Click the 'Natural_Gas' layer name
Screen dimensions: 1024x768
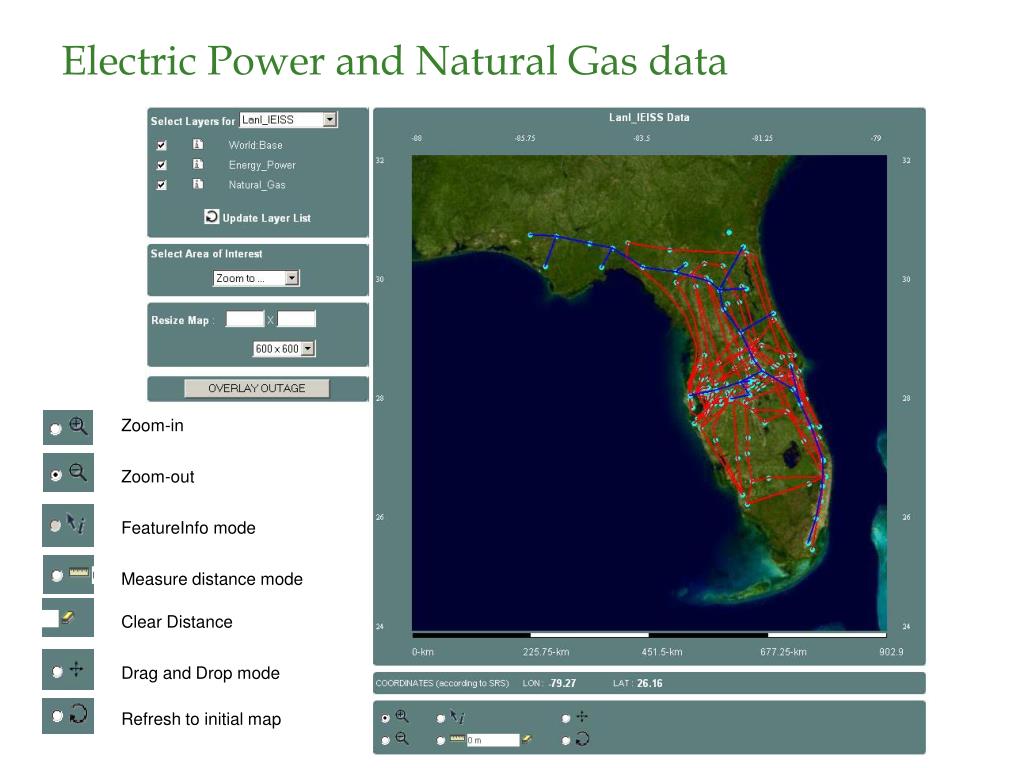[257, 185]
